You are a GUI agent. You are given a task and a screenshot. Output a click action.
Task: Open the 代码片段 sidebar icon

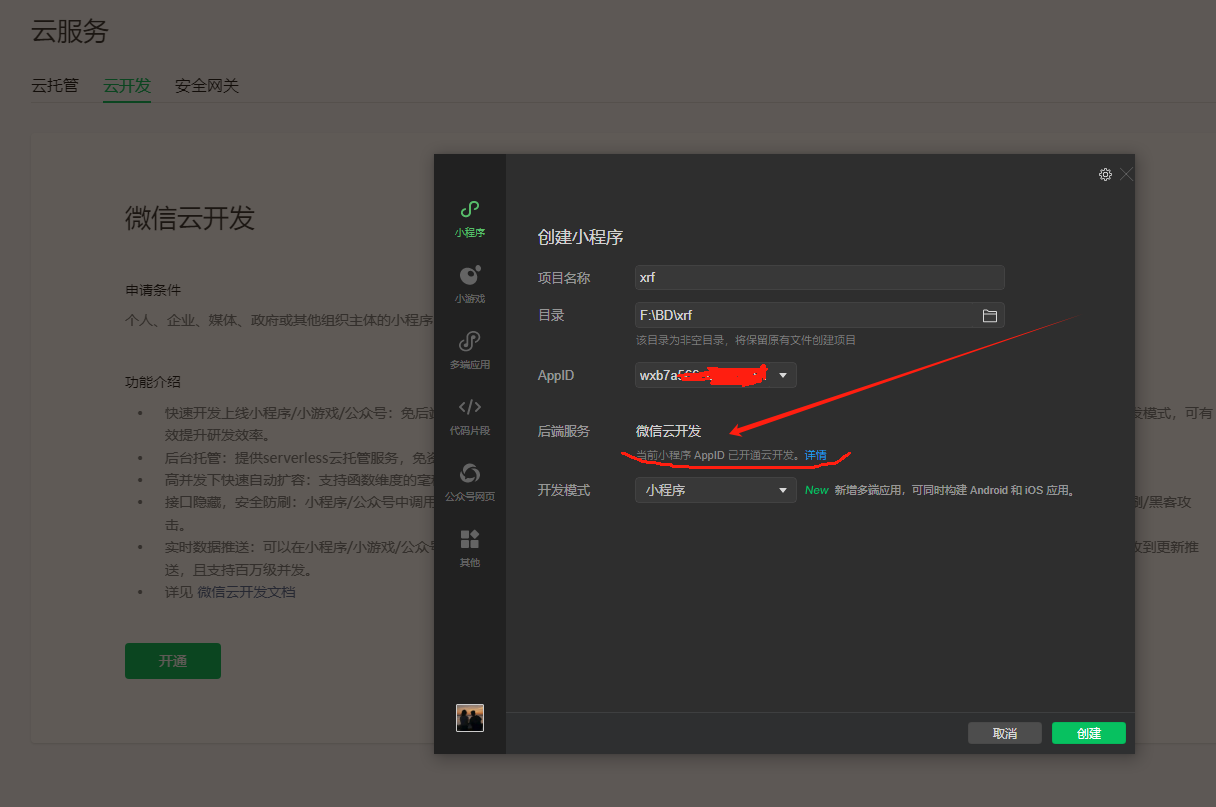coord(469,417)
